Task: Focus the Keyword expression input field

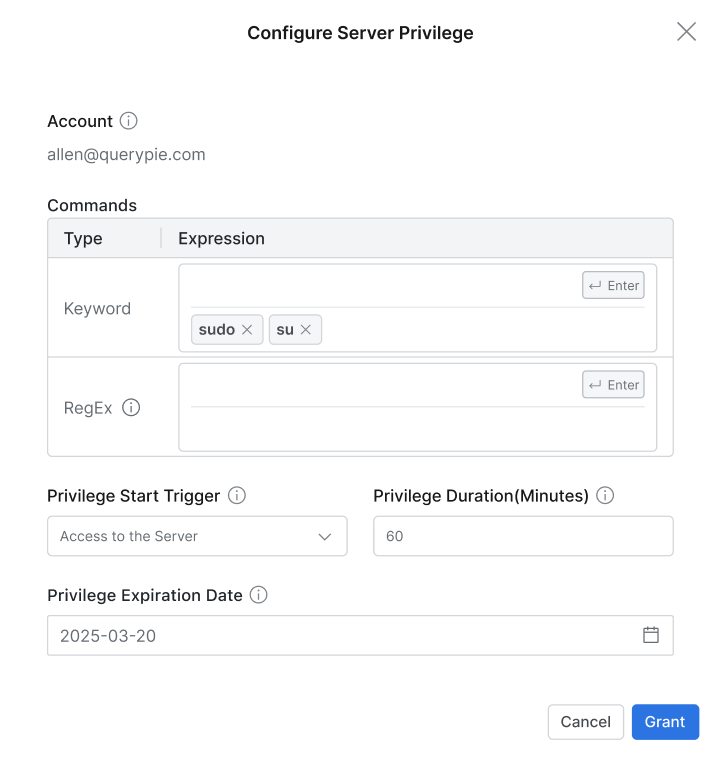Action: (x=380, y=286)
